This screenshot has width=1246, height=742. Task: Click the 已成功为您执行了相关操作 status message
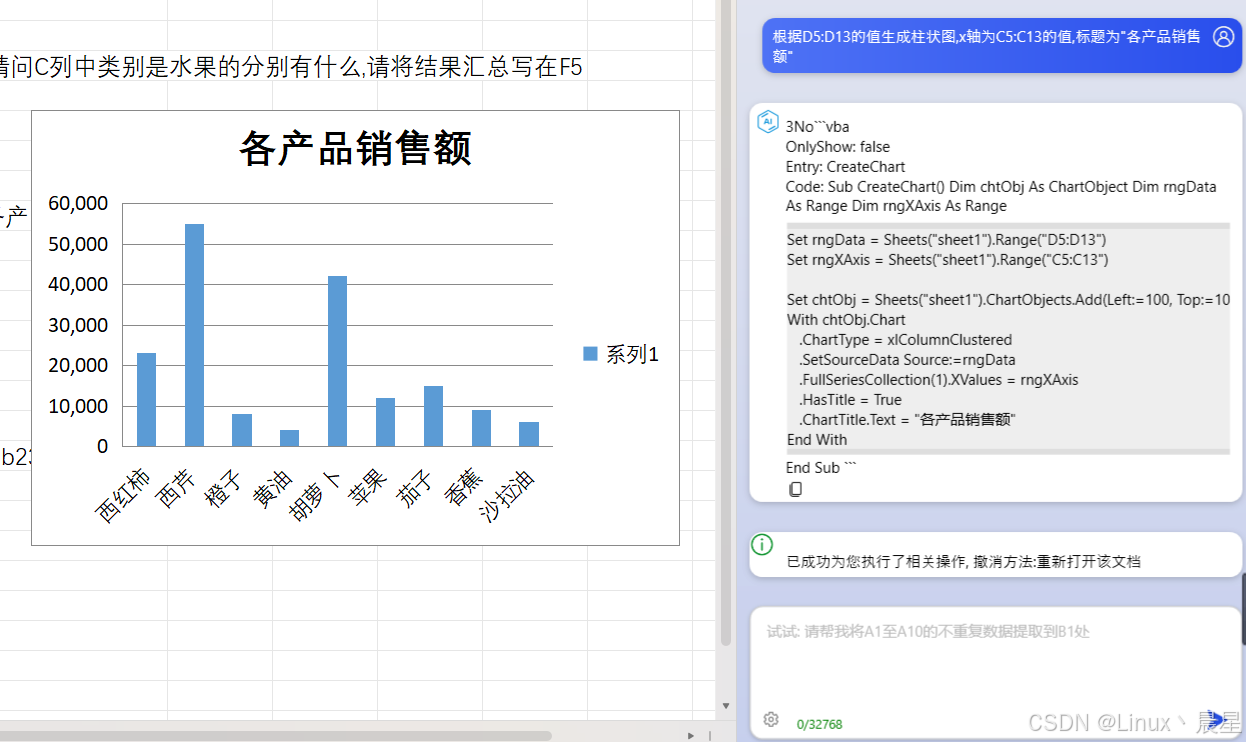pos(963,562)
